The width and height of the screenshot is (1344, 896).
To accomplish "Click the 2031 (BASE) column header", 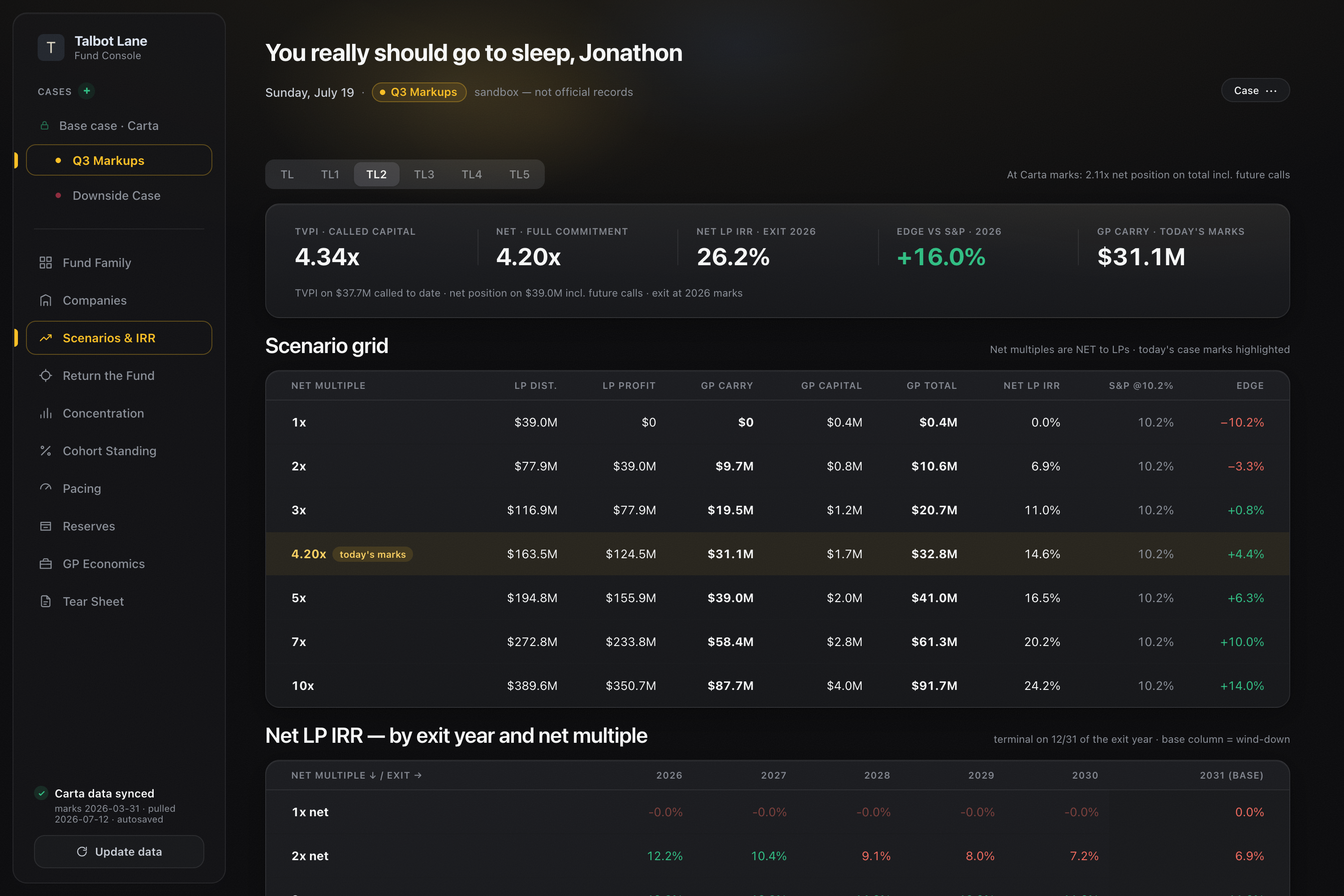I will 1232,775.
